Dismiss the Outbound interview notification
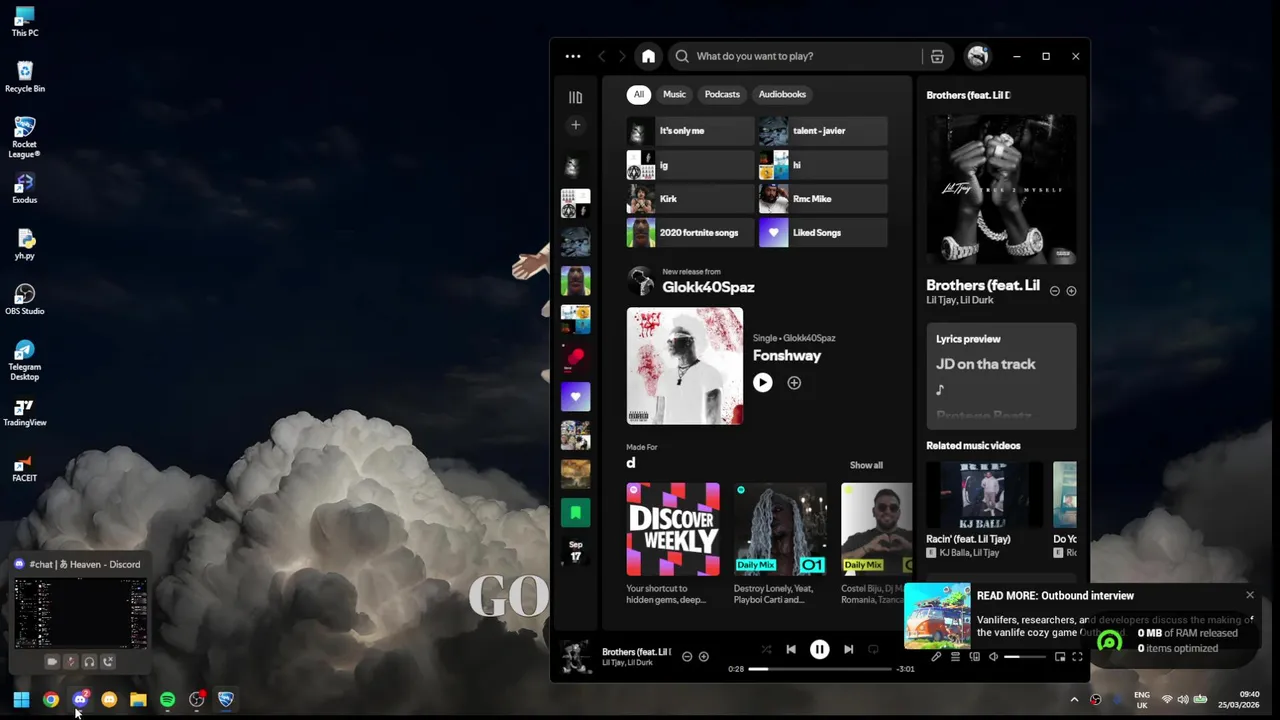This screenshot has height=720, width=1280. 1249,595
